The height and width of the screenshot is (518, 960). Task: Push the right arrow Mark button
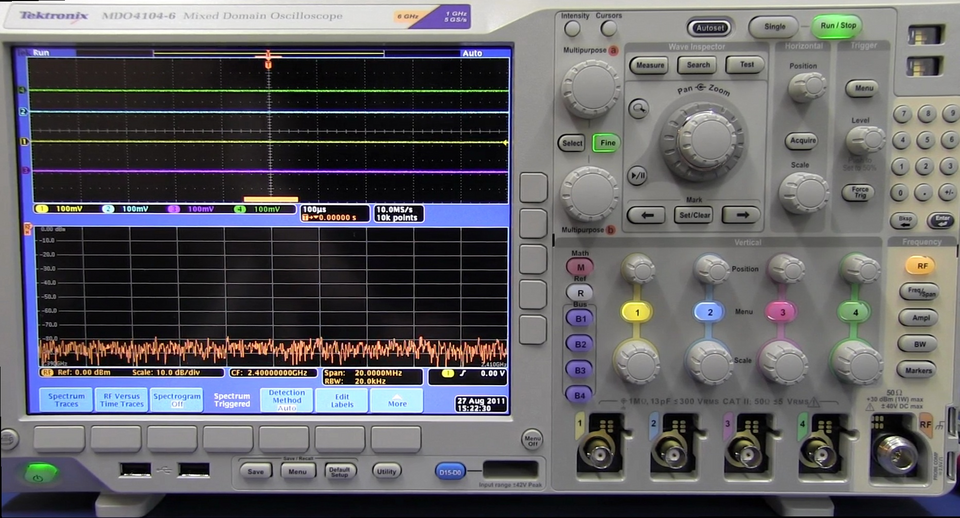point(742,215)
